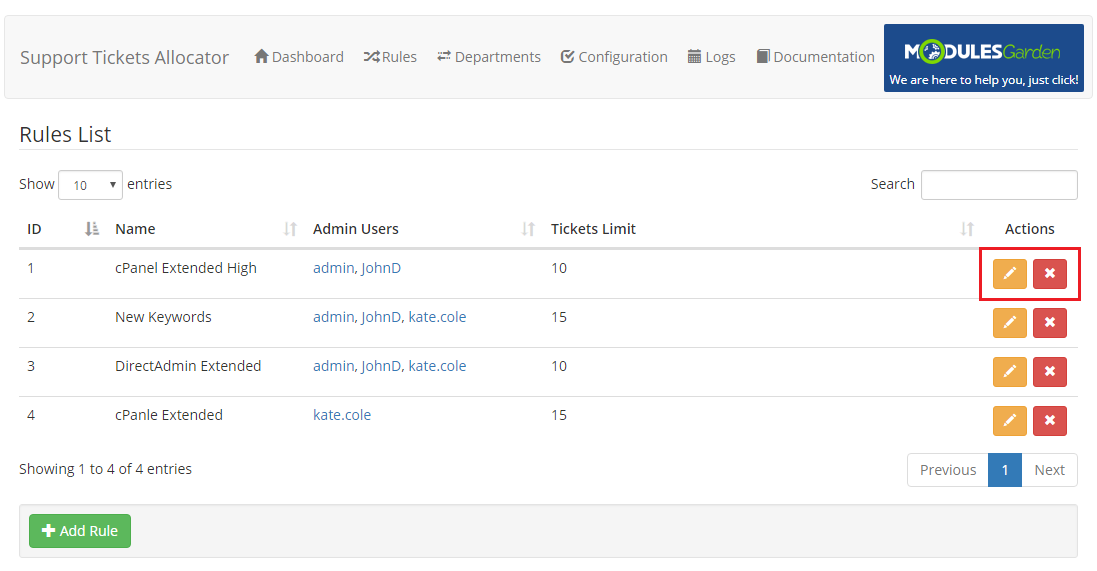Viewport: 1097px width, 571px height.
Task: Delete the cPanle Extended rule
Action: tap(1049, 420)
